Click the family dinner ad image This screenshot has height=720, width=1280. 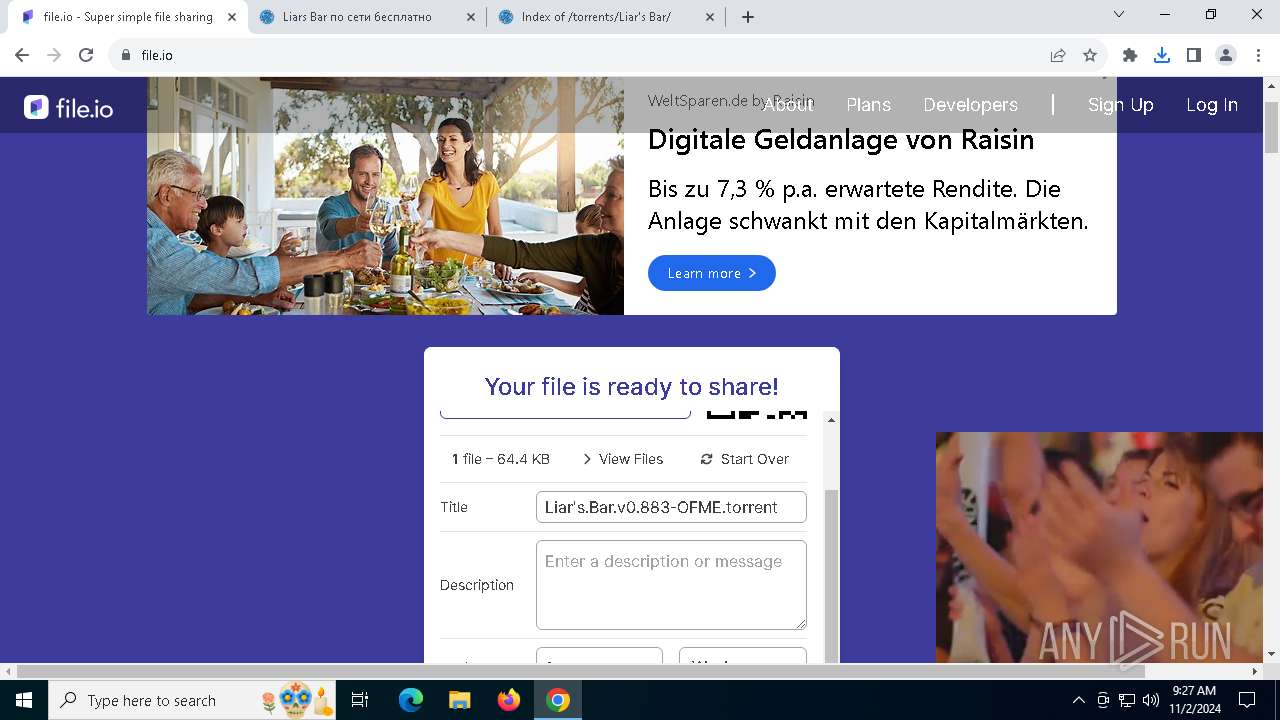[385, 196]
